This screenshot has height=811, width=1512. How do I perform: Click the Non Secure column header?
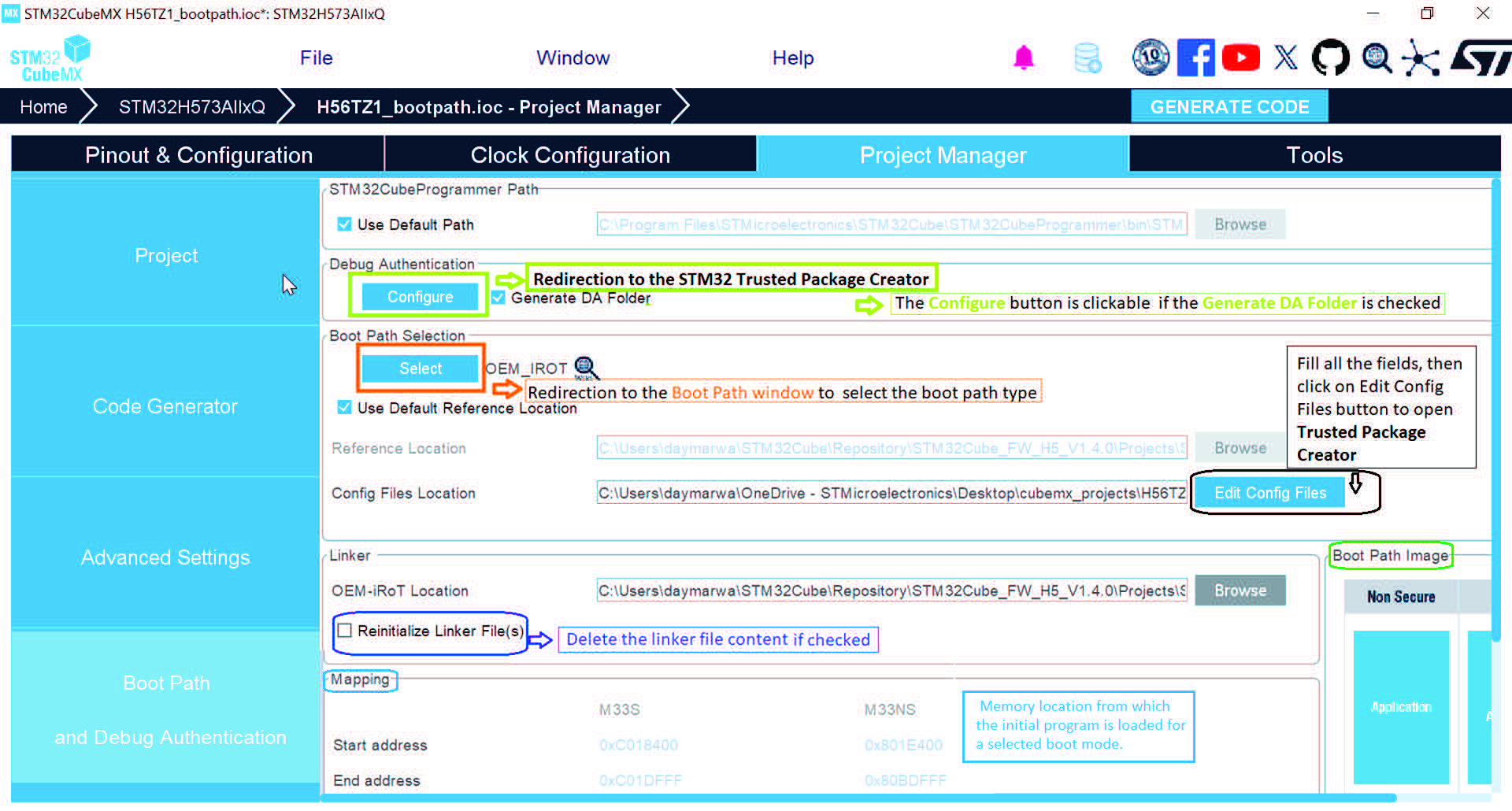(x=1401, y=597)
